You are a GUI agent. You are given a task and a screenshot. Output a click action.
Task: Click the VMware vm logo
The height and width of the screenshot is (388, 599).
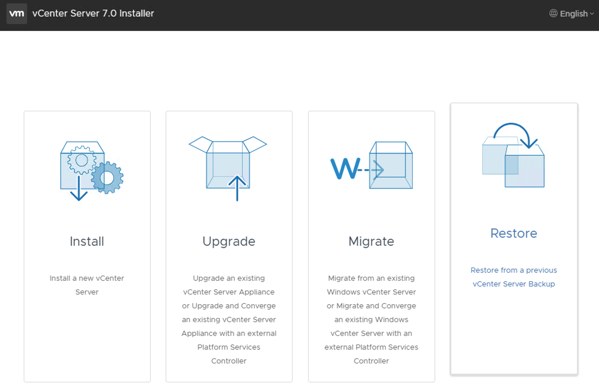pos(17,13)
